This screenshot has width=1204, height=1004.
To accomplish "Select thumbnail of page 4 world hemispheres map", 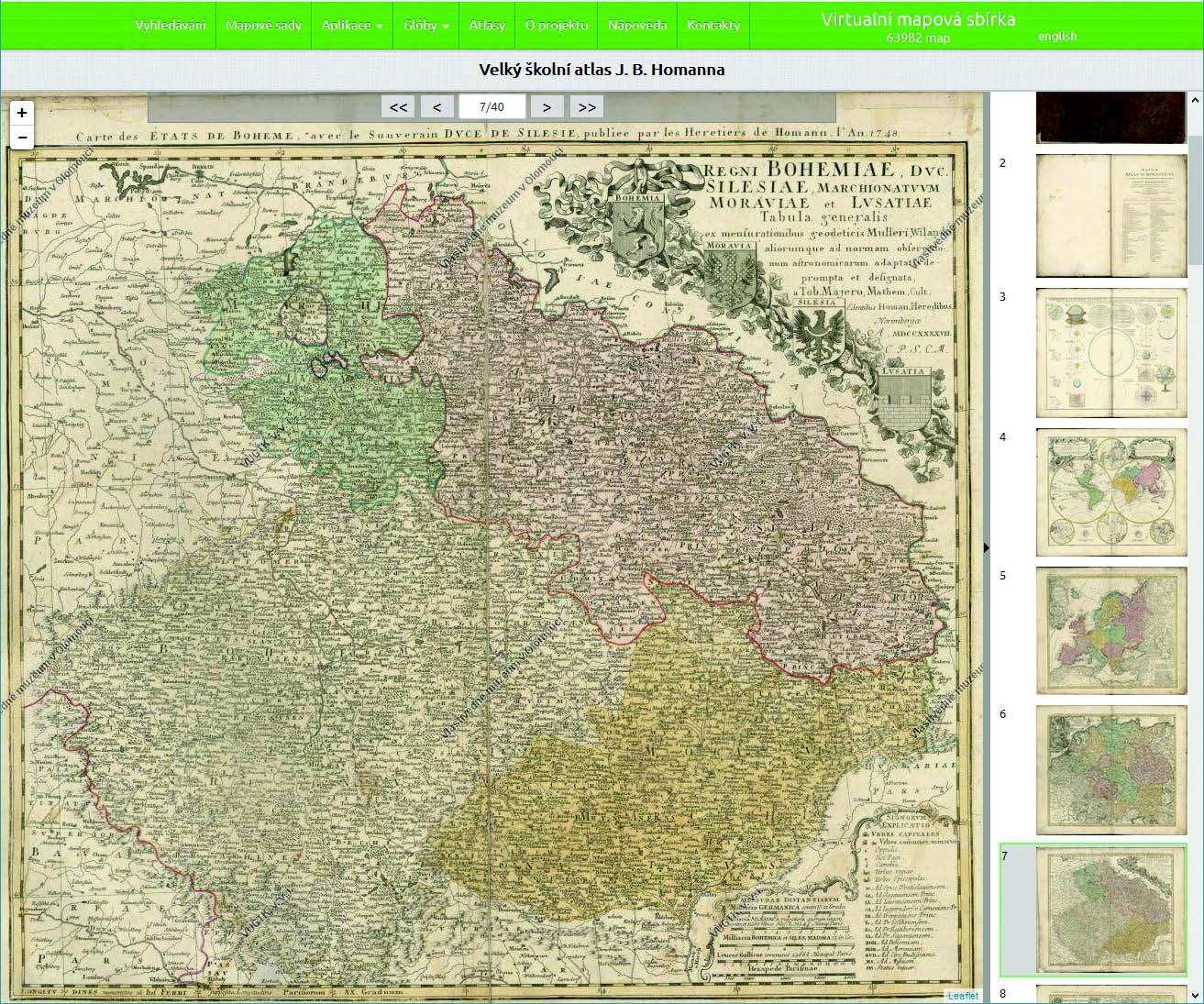I will (1111, 492).
